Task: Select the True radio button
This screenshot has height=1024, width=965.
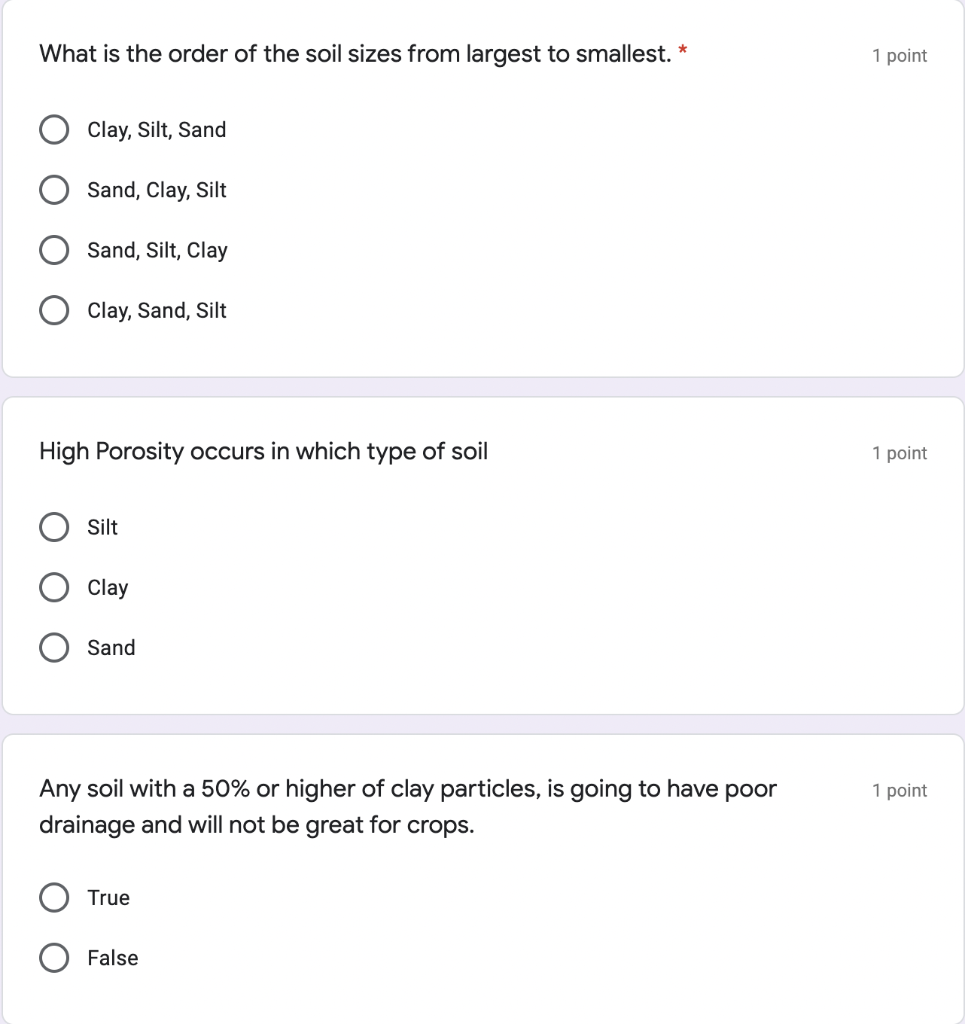Action: point(54,898)
